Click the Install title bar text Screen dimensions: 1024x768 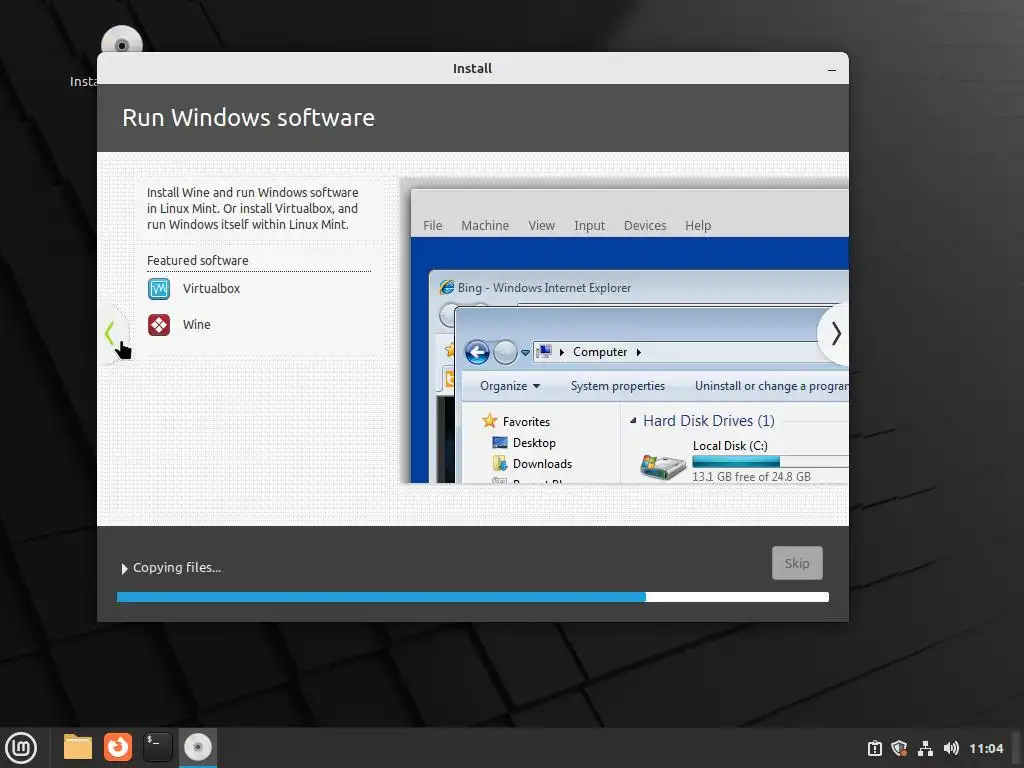[x=472, y=69]
